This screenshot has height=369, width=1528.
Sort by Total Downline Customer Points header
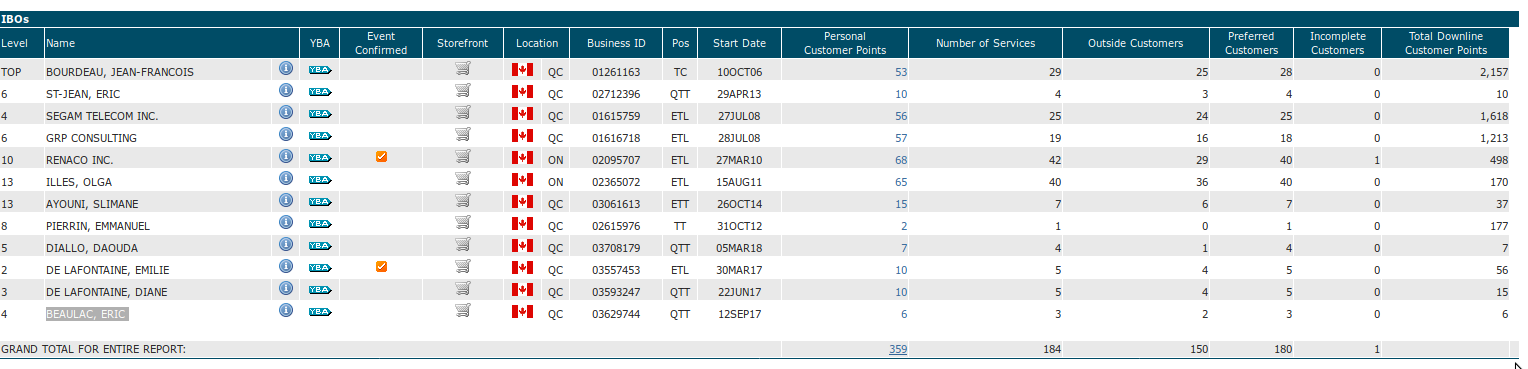[x=1445, y=43]
